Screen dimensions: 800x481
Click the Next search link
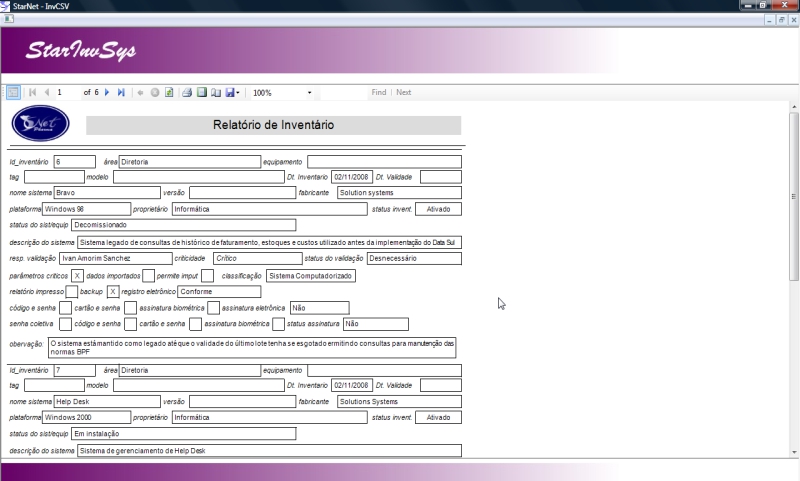(x=404, y=93)
